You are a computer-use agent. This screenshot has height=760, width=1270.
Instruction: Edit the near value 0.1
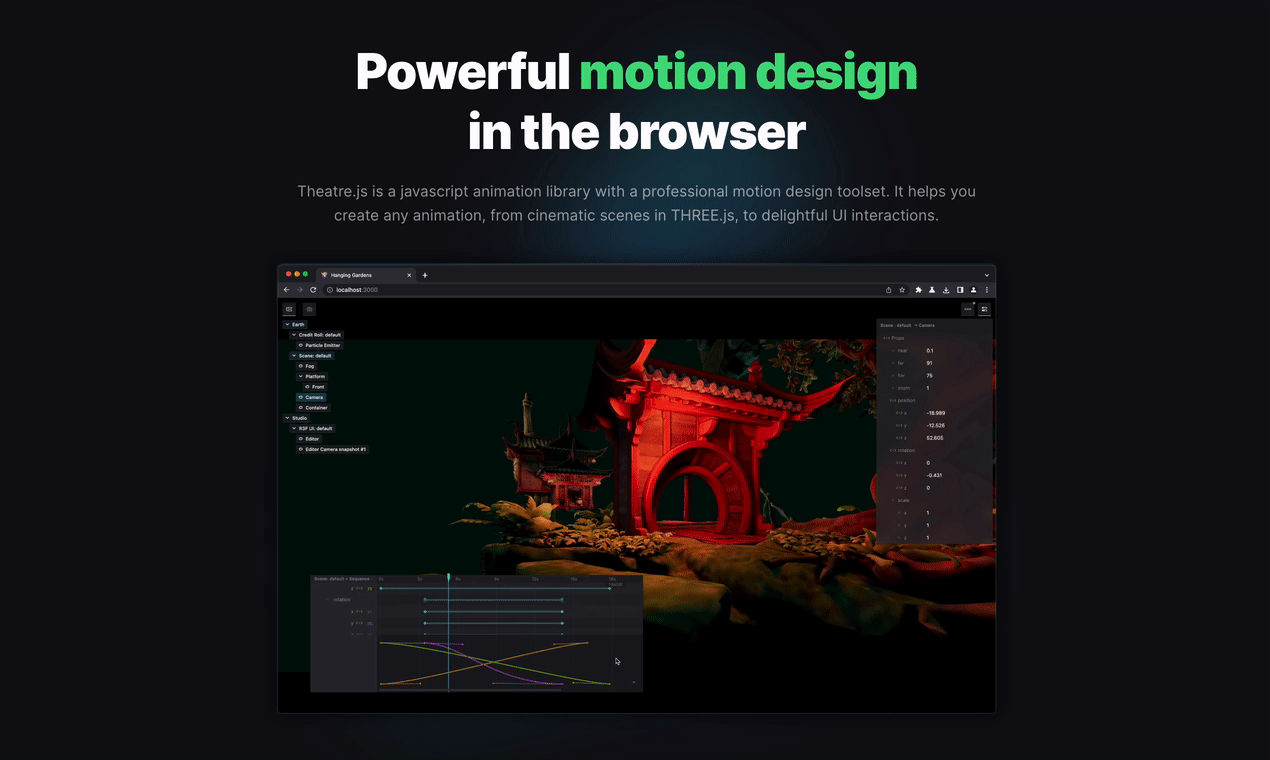(930, 351)
